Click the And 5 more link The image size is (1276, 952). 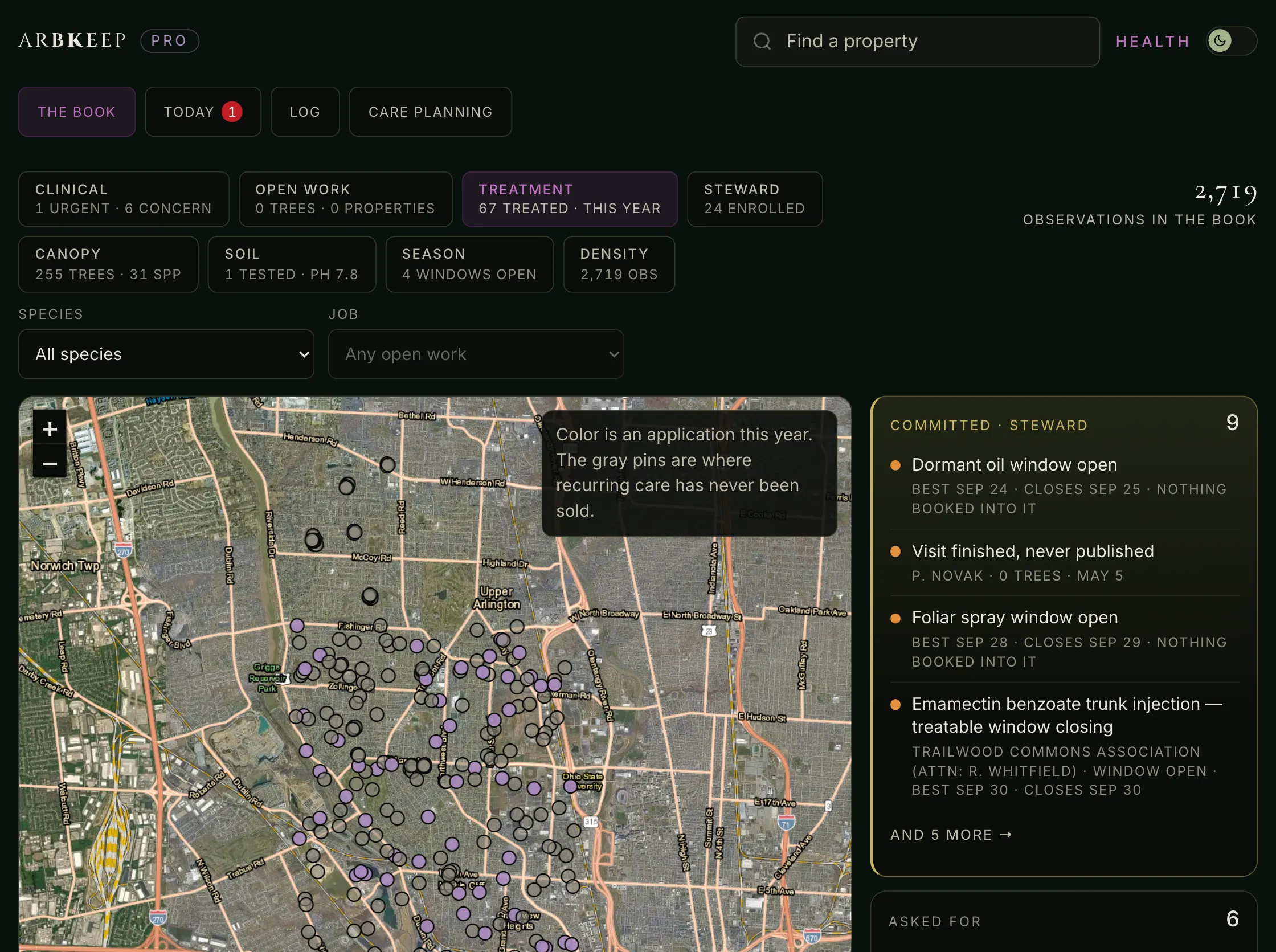pyautogui.click(x=951, y=835)
